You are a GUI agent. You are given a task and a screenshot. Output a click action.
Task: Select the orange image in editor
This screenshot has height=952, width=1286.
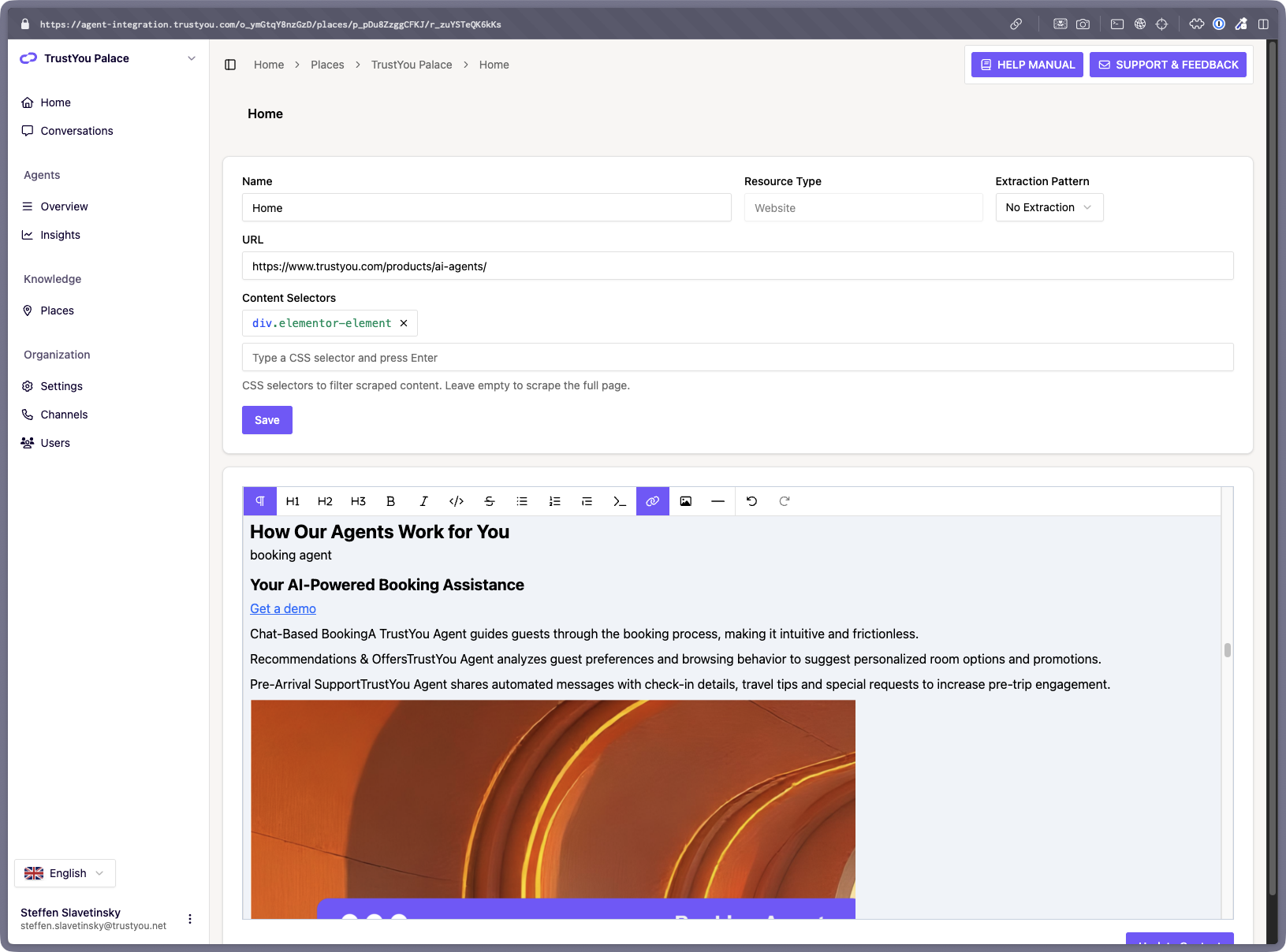(x=553, y=809)
